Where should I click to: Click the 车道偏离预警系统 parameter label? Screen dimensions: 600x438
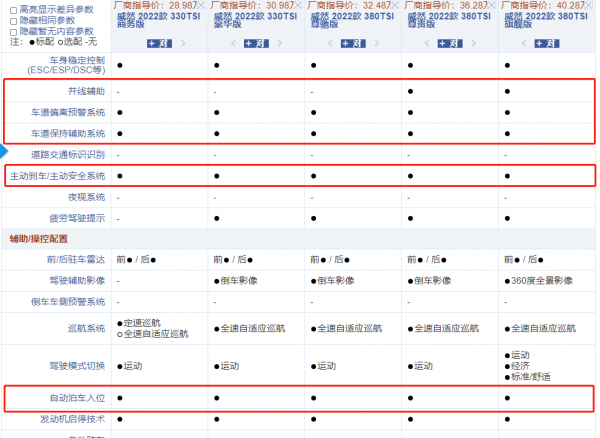(x=68, y=112)
